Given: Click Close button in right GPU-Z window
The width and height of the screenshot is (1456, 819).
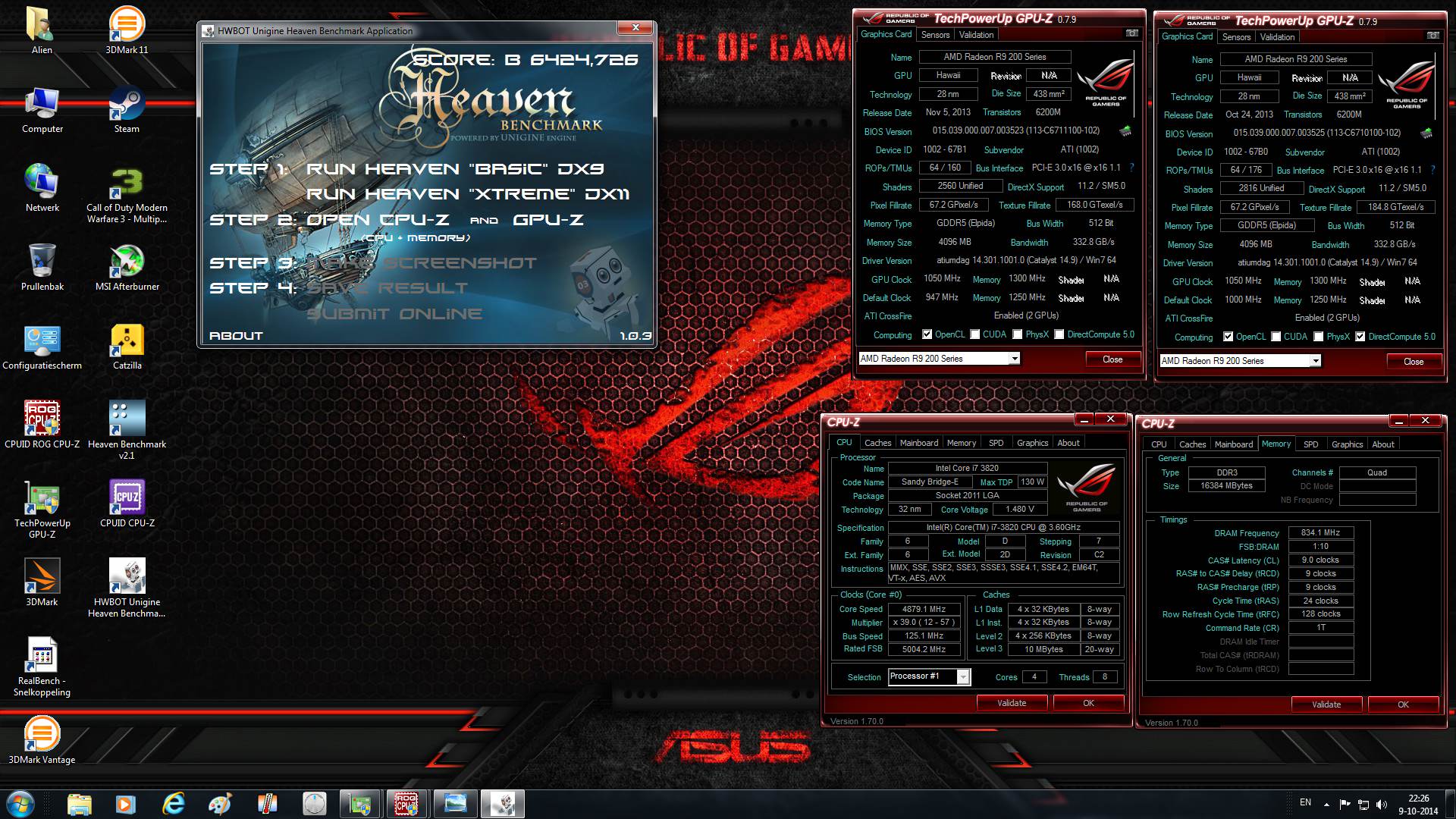Looking at the screenshot, I should [1414, 362].
